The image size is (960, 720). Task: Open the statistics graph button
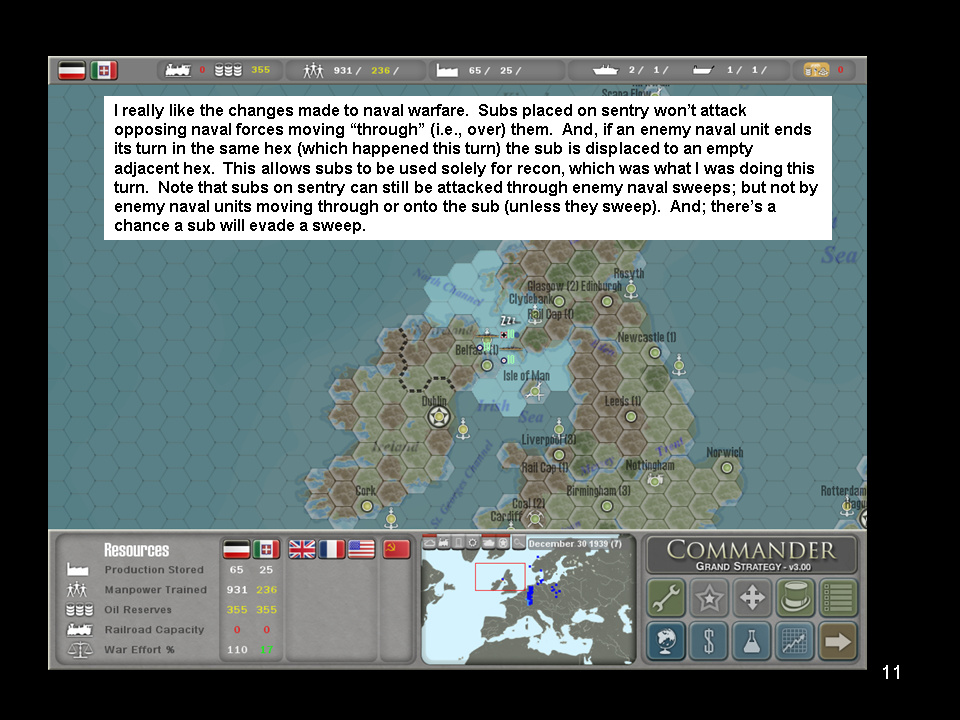pos(795,641)
